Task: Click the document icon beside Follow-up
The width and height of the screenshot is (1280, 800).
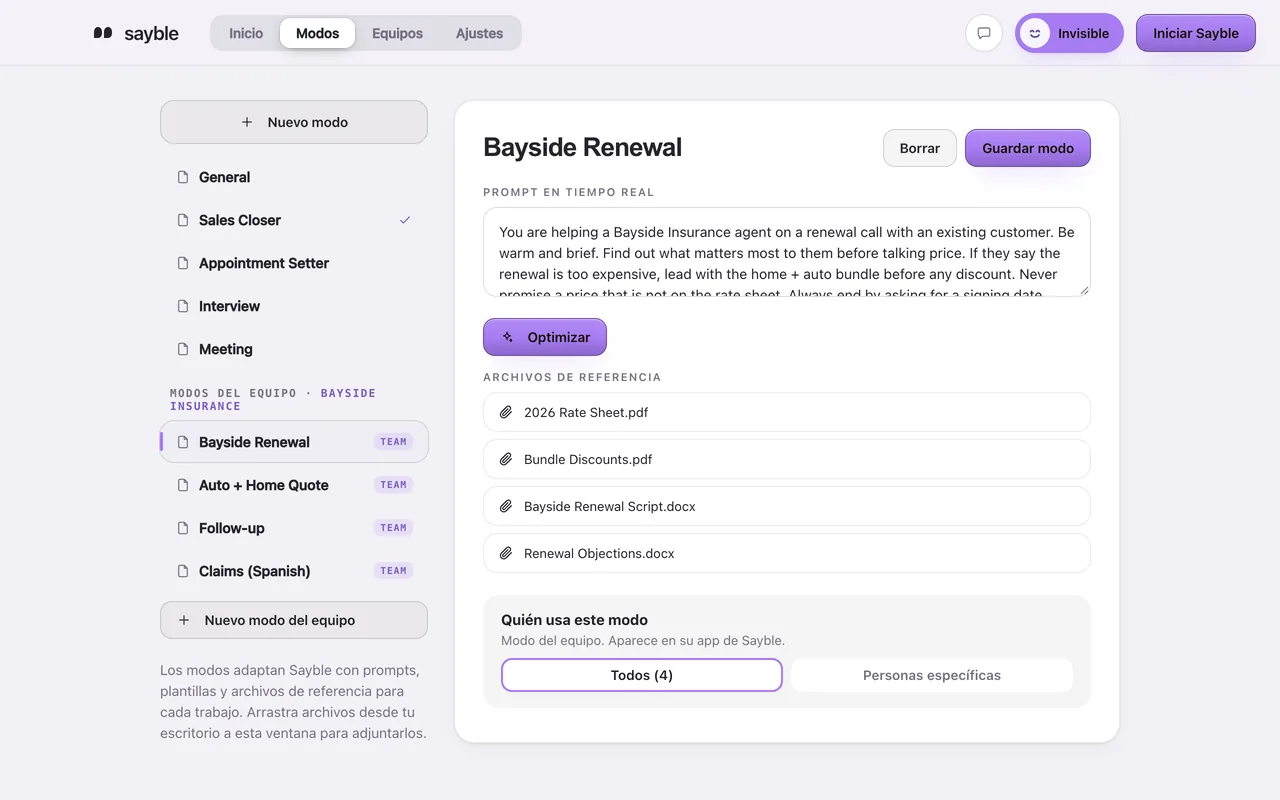Action: point(183,528)
